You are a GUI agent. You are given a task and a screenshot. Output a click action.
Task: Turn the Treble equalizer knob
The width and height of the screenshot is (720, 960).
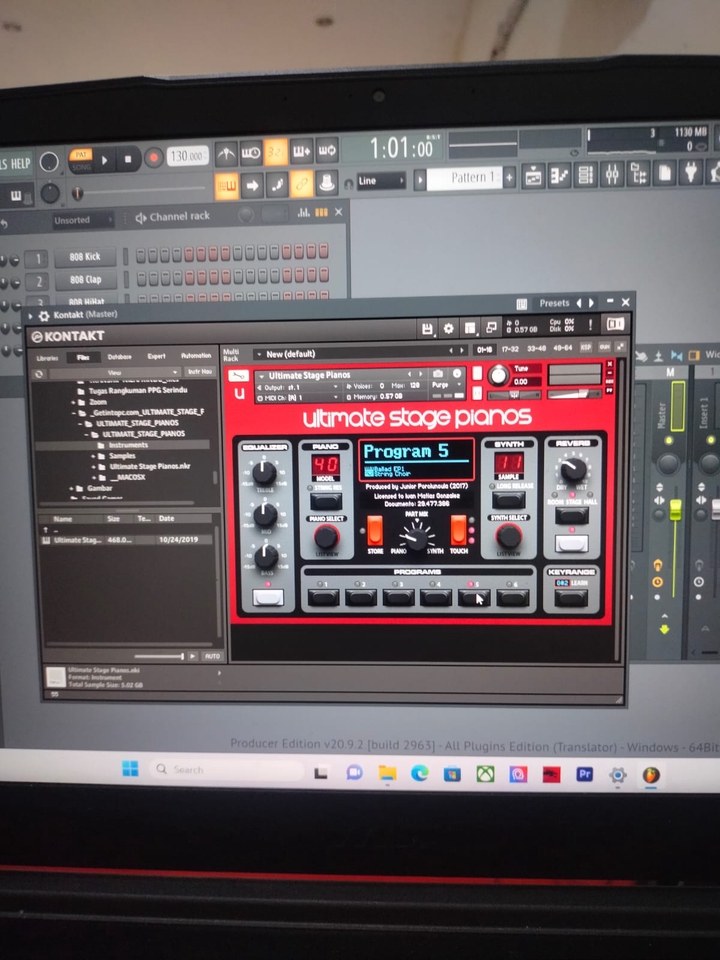point(264,471)
